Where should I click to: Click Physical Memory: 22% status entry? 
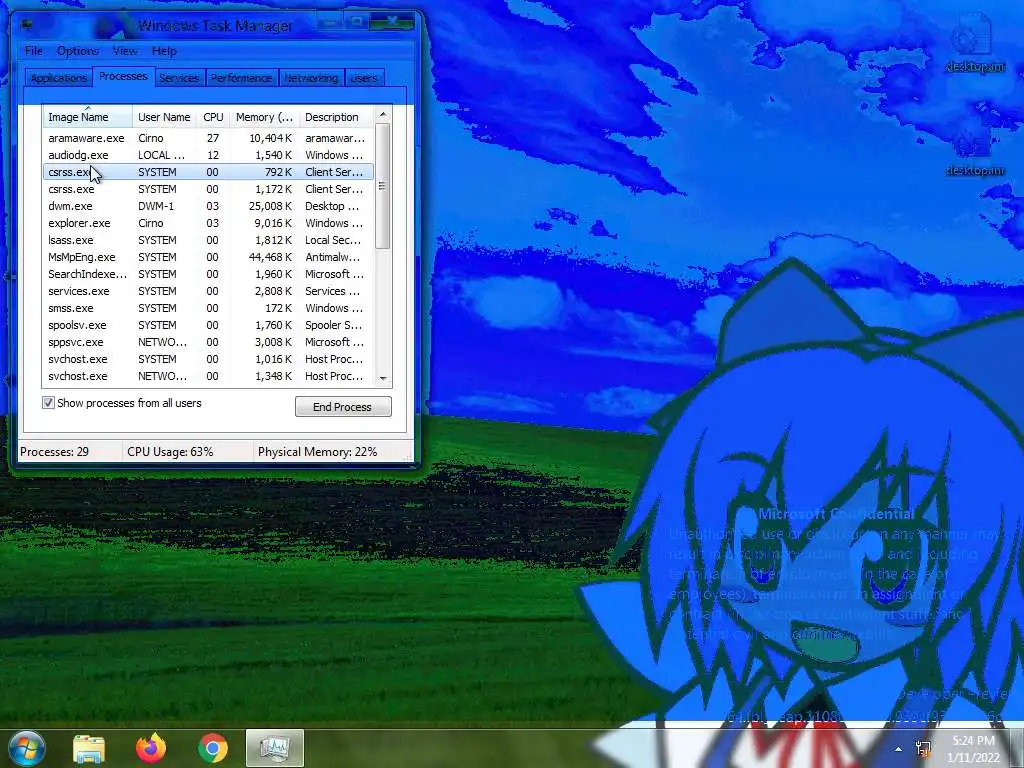tap(317, 452)
